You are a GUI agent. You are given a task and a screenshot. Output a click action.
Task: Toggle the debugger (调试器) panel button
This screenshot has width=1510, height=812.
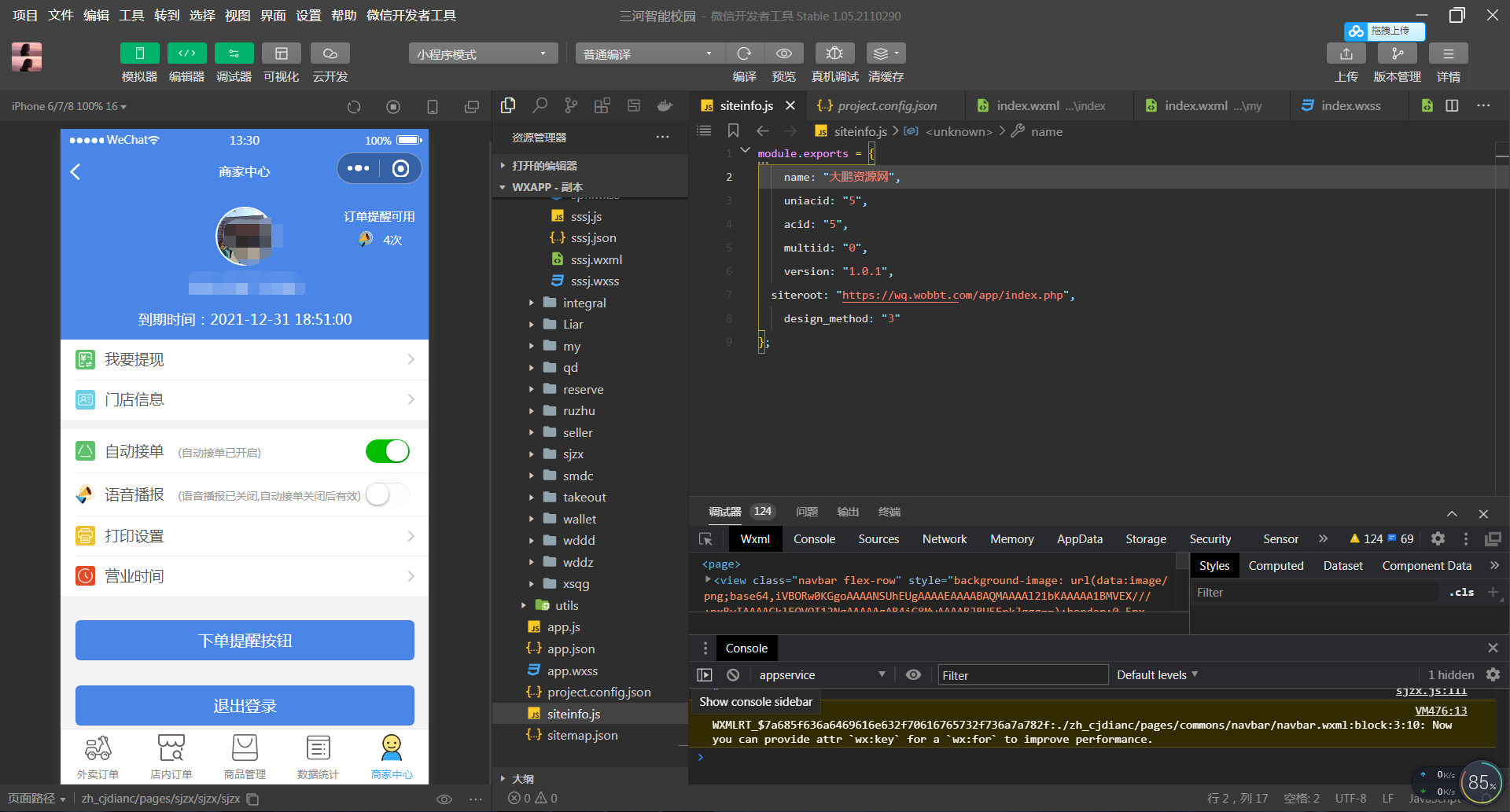click(x=234, y=53)
